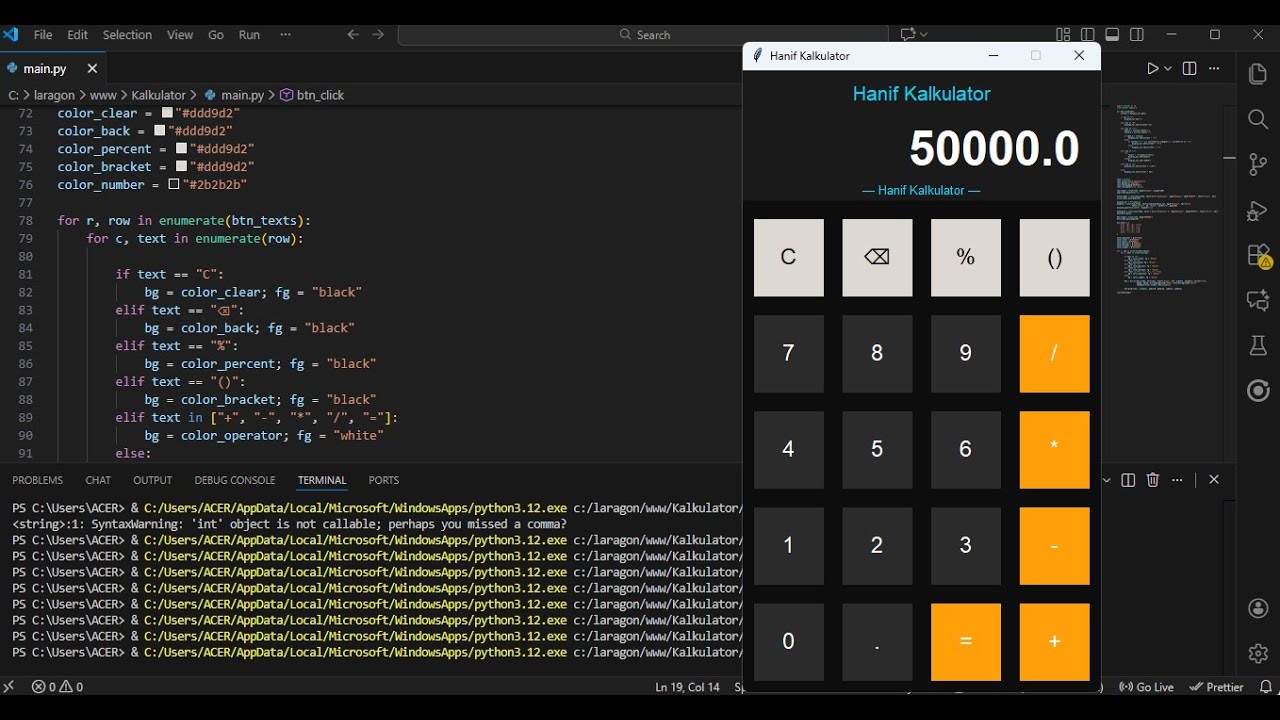Open the Accounts menu in activity bar
This screenshot has height=720, width=1280.
pyautogui.click(x=1258, y=608)
